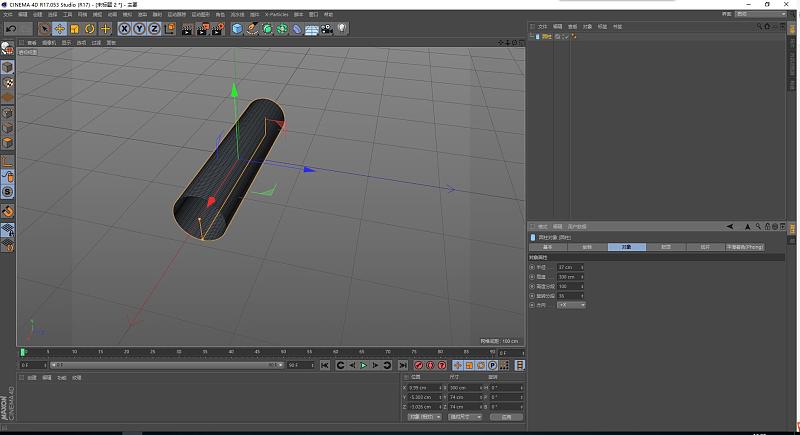
Task: Select the Rotate tool in toolbar
Action: click(90, 29)
